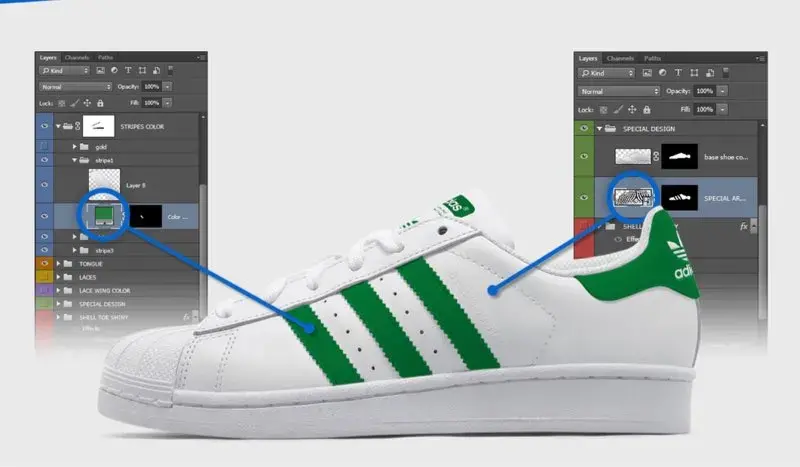Click the mask link icon on STRIPES COLOR group
This screenshot has height=467, width=800.
pyautogui.click(x=78, y=126)
